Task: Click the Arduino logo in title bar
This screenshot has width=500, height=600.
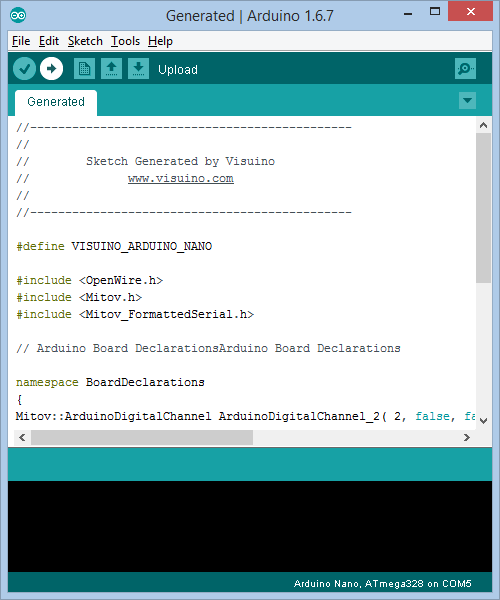Action: [18, 15]
